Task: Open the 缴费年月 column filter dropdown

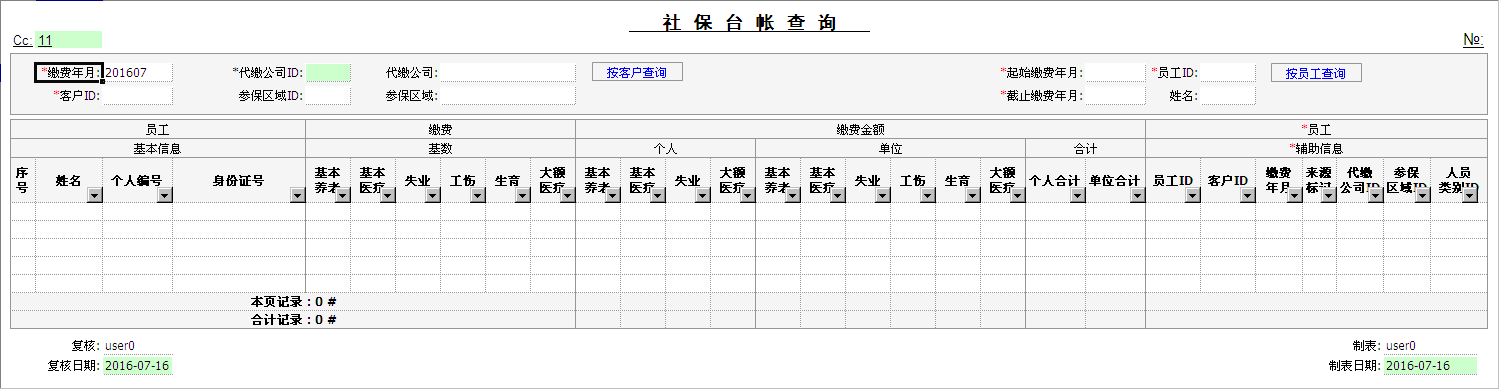Action: 1294,196
